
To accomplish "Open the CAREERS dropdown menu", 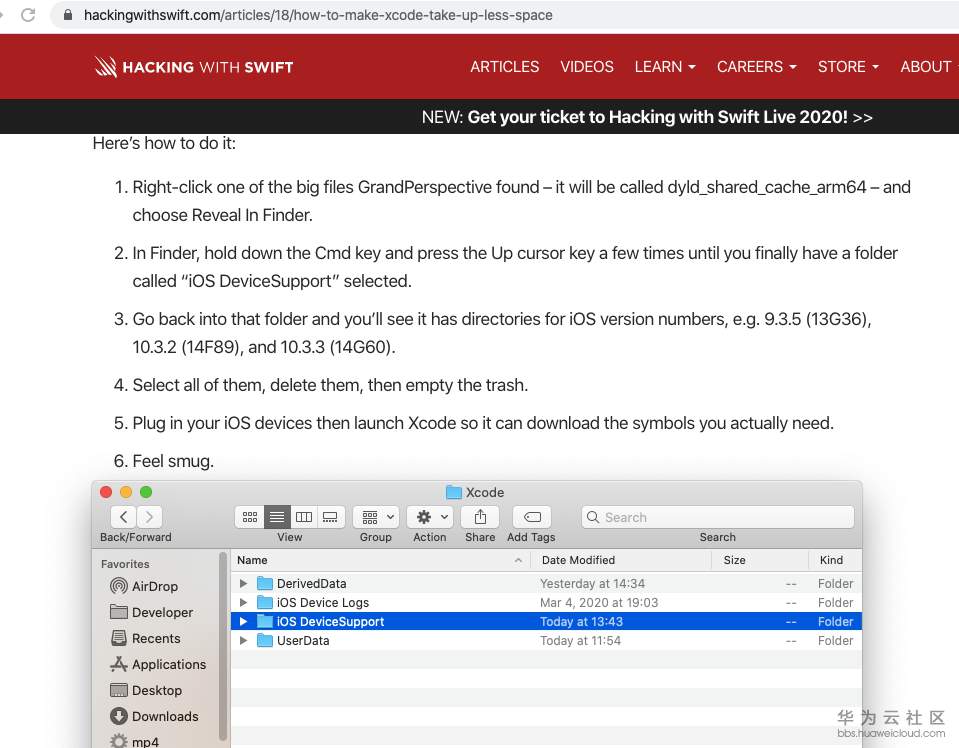I will tap(757, 67).
